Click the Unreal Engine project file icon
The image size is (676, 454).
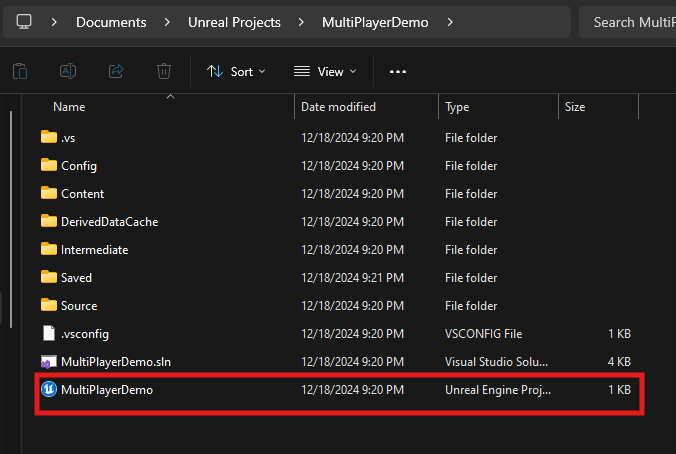pos(49,389)
